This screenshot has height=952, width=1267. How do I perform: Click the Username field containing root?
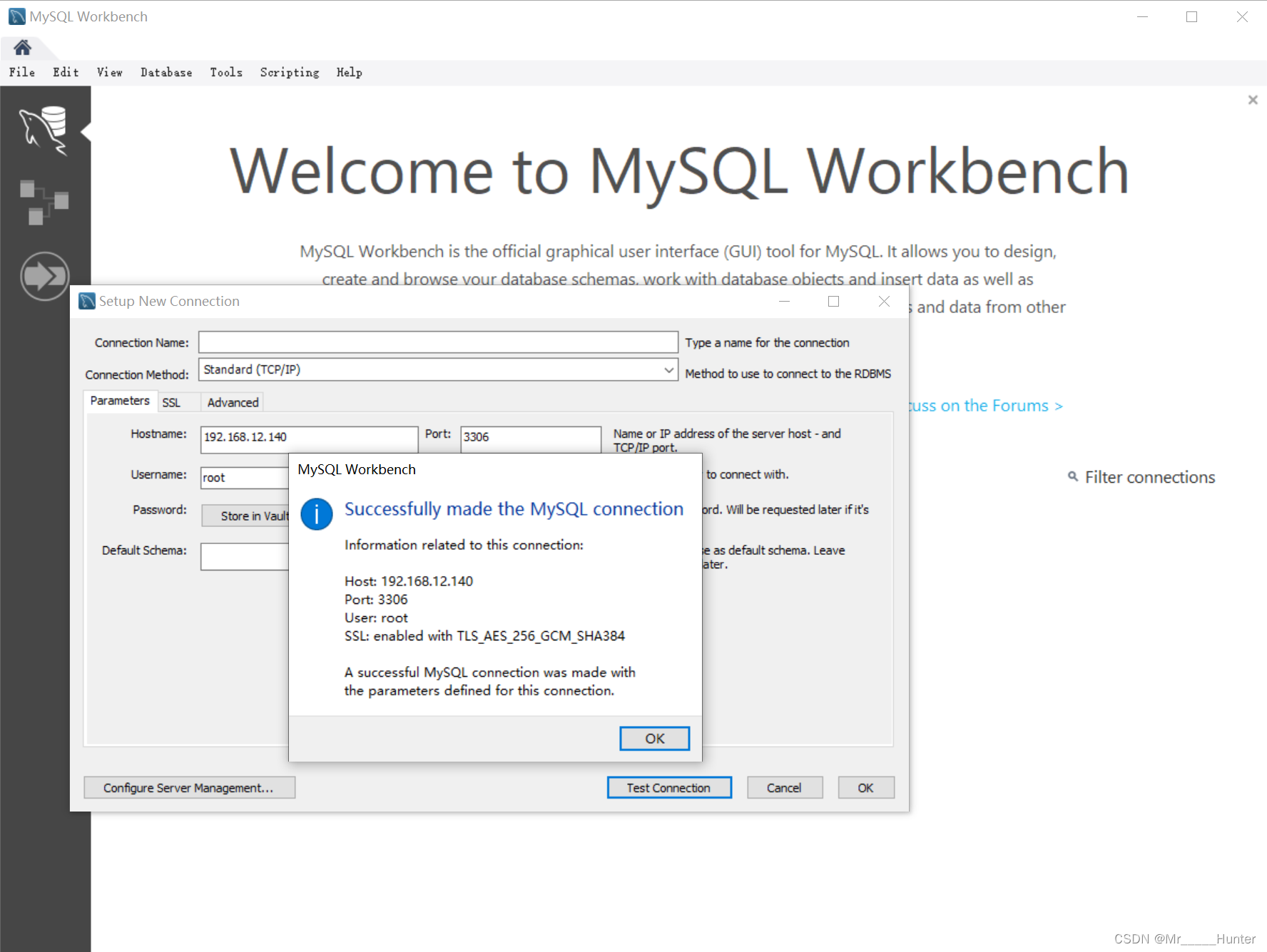point(245,478)
